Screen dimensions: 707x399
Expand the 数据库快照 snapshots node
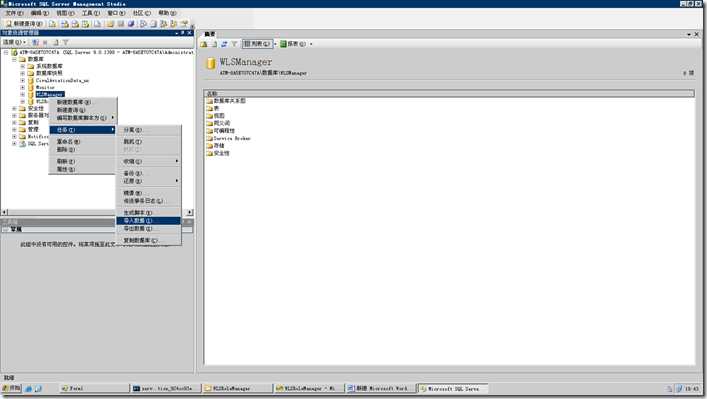[x=23, y=73]
